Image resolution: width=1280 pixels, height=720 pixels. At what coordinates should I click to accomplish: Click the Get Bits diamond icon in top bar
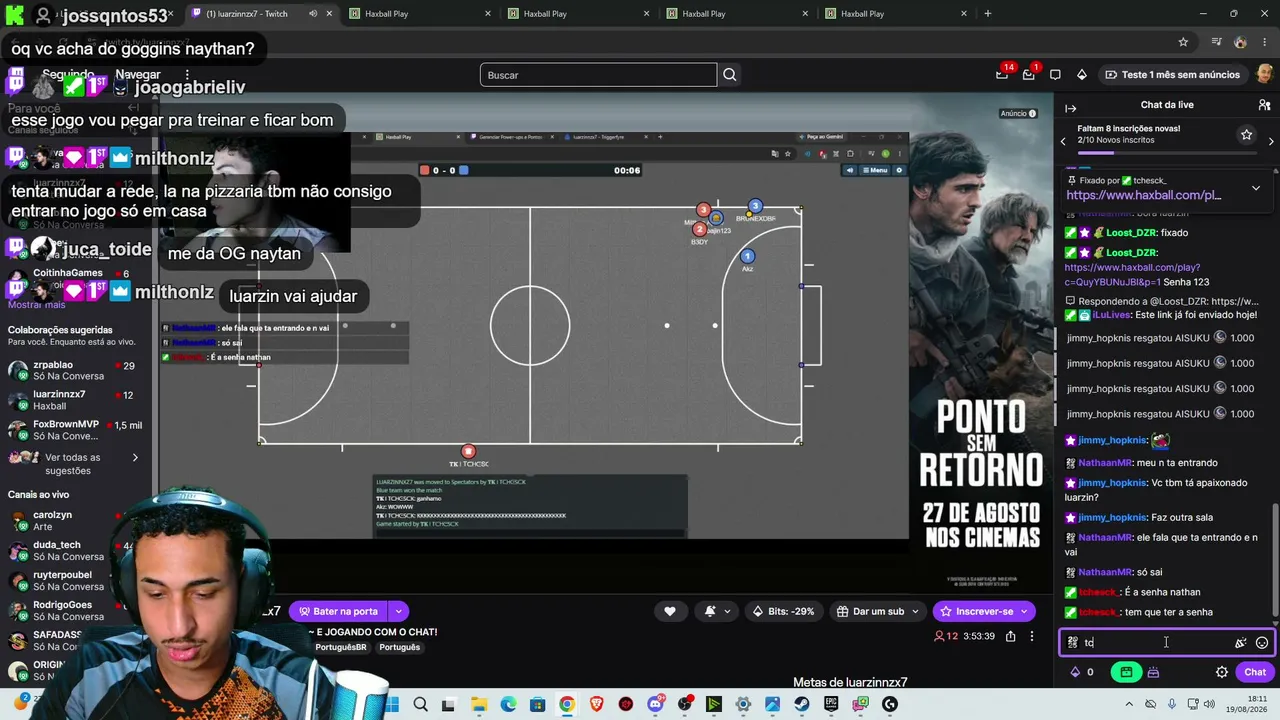click(1081, 75)
